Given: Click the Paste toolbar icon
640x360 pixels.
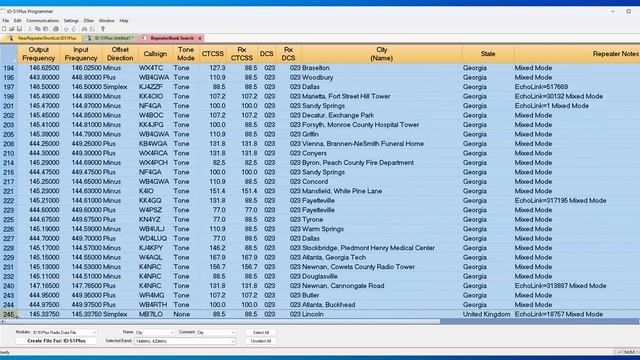Looking at the screenshot, I should coord(45,29).
